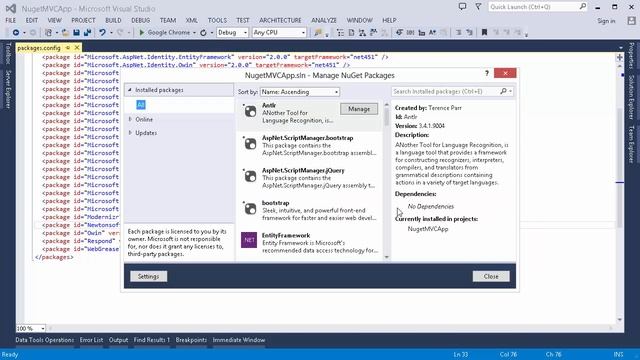
Task: Click the EntityFramework .NET package icon
Action: coord(249,240)
